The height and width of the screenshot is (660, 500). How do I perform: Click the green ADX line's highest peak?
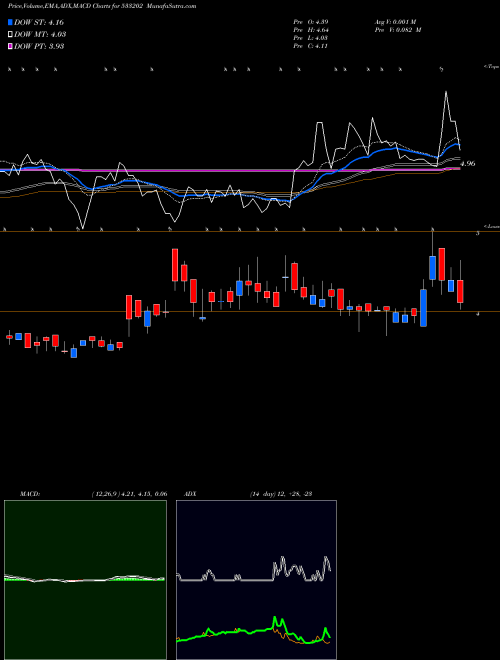tap(275, 618)
